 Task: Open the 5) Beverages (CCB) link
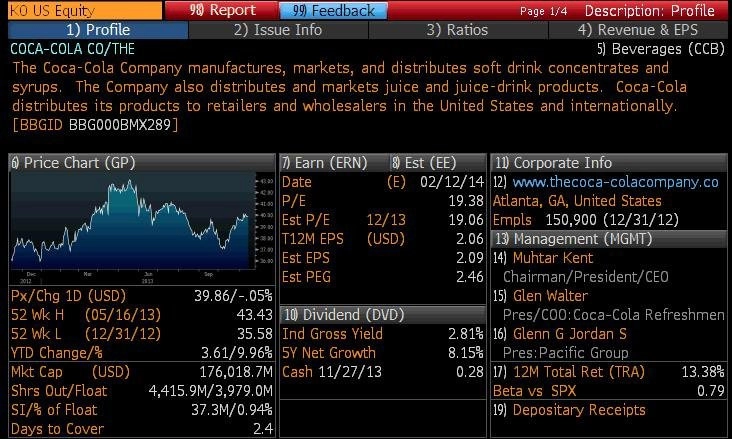click(x=661, y=49)
